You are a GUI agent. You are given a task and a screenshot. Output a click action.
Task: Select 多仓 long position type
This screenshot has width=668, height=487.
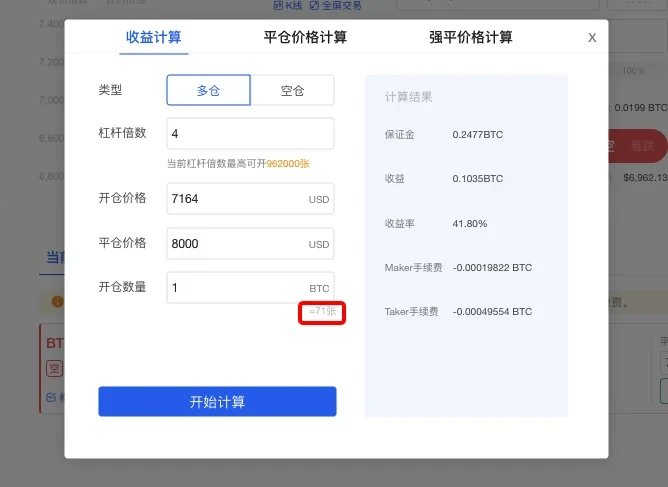(x=208, y=90)
